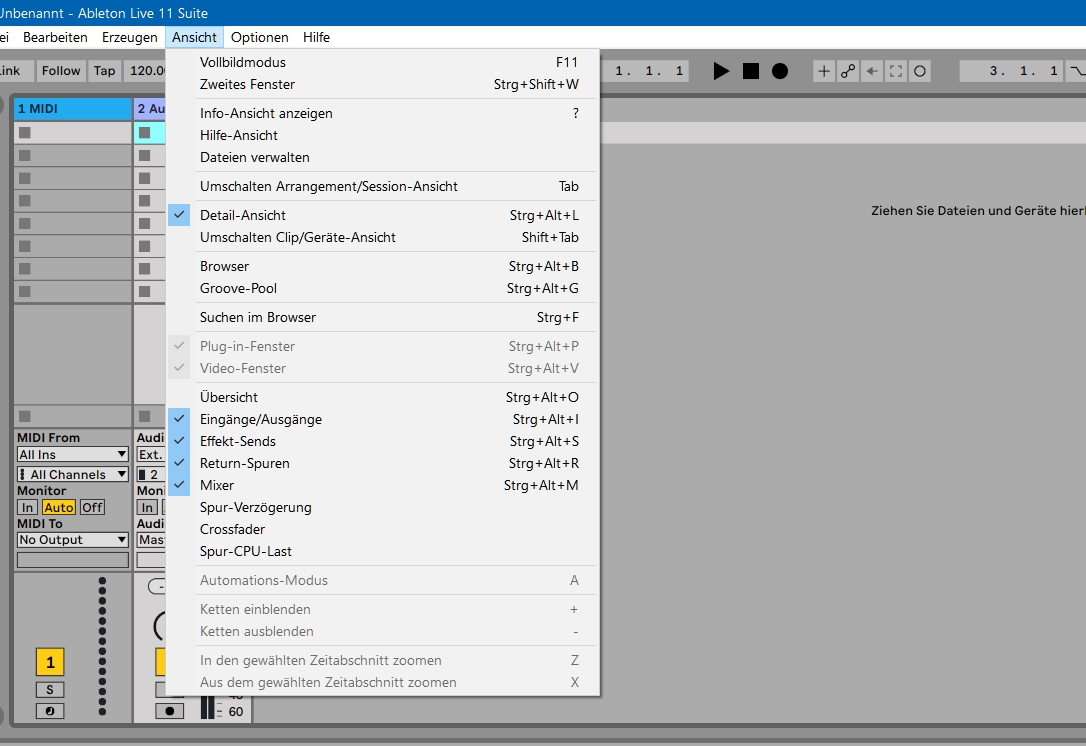The height and width of the screenshot is (746, 1086).
Task: Click the Stop button in transport
Action: [751, 71]
